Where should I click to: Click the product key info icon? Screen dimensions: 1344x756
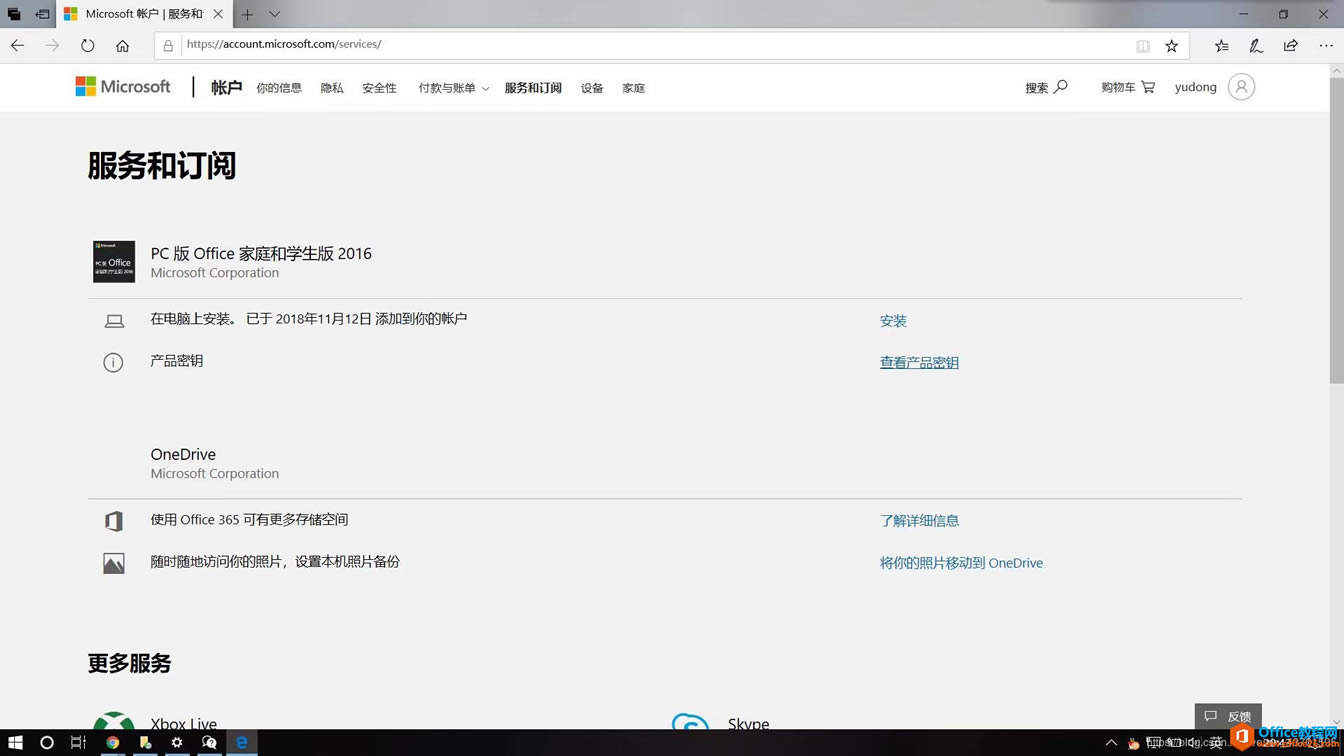coord(113,363)
